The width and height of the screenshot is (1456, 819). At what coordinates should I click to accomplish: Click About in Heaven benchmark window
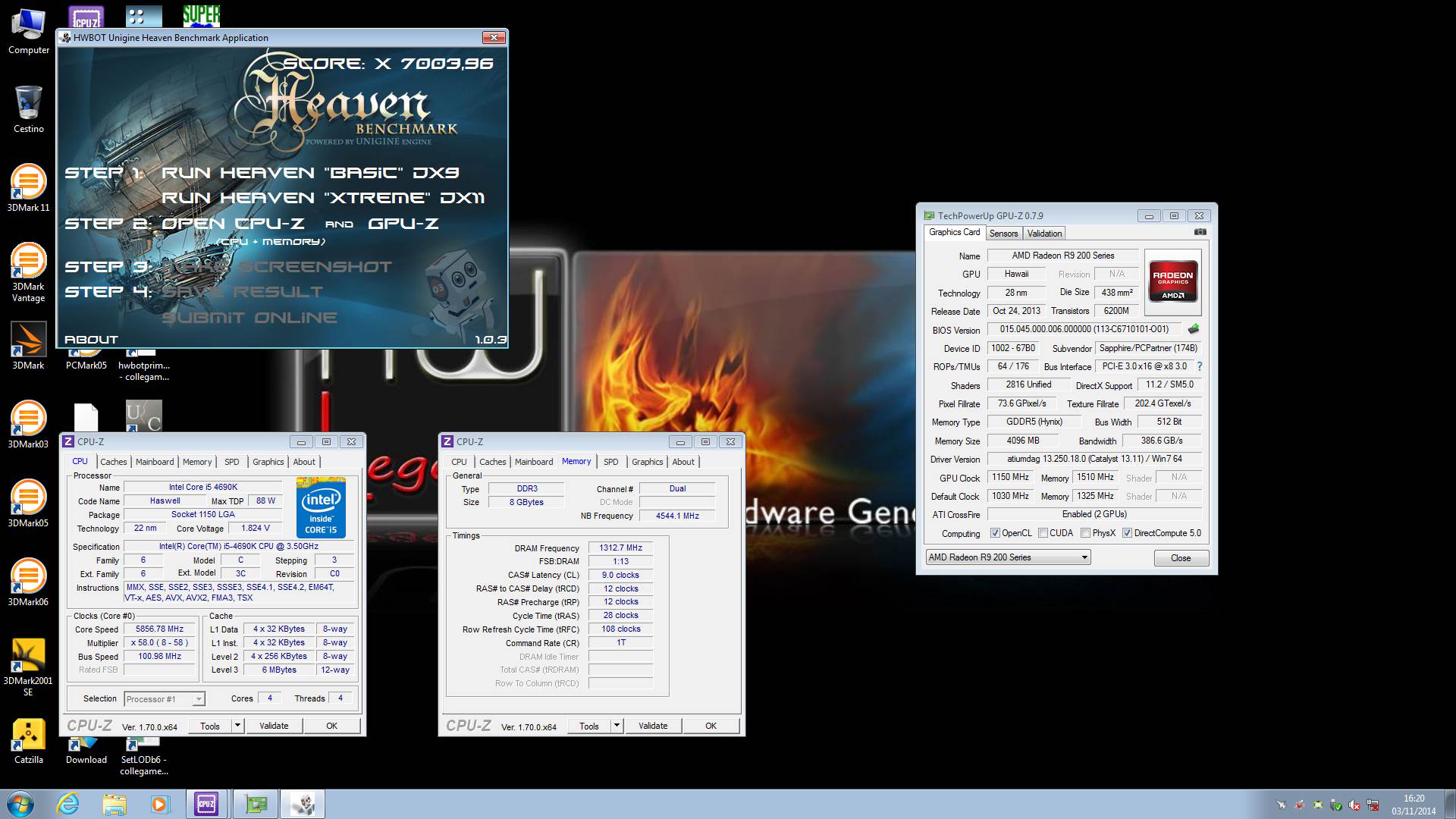pyautogui.click(x=91, y=340)
